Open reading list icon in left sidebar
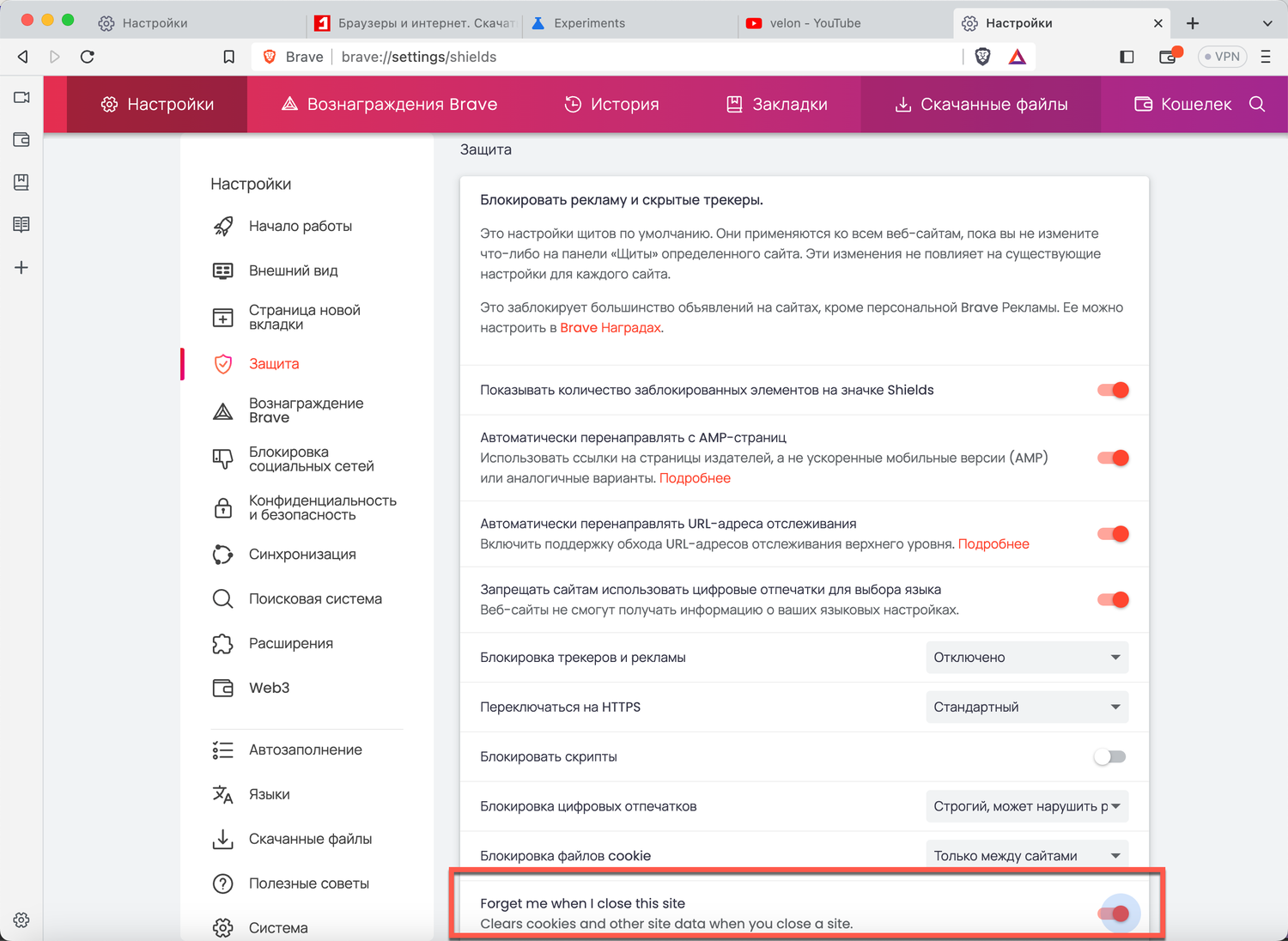The width and height of the screenshot is (1288, 941). pos(21,224)
